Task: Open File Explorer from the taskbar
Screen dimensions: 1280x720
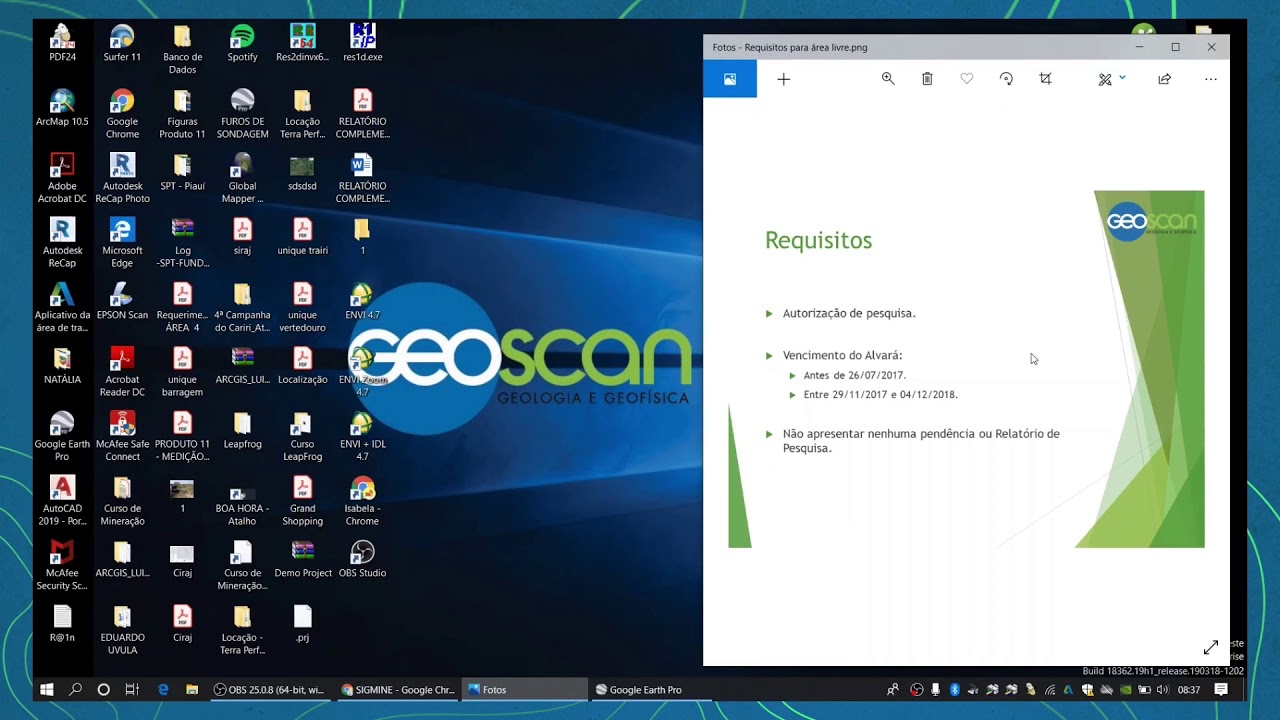Action: 192,690
